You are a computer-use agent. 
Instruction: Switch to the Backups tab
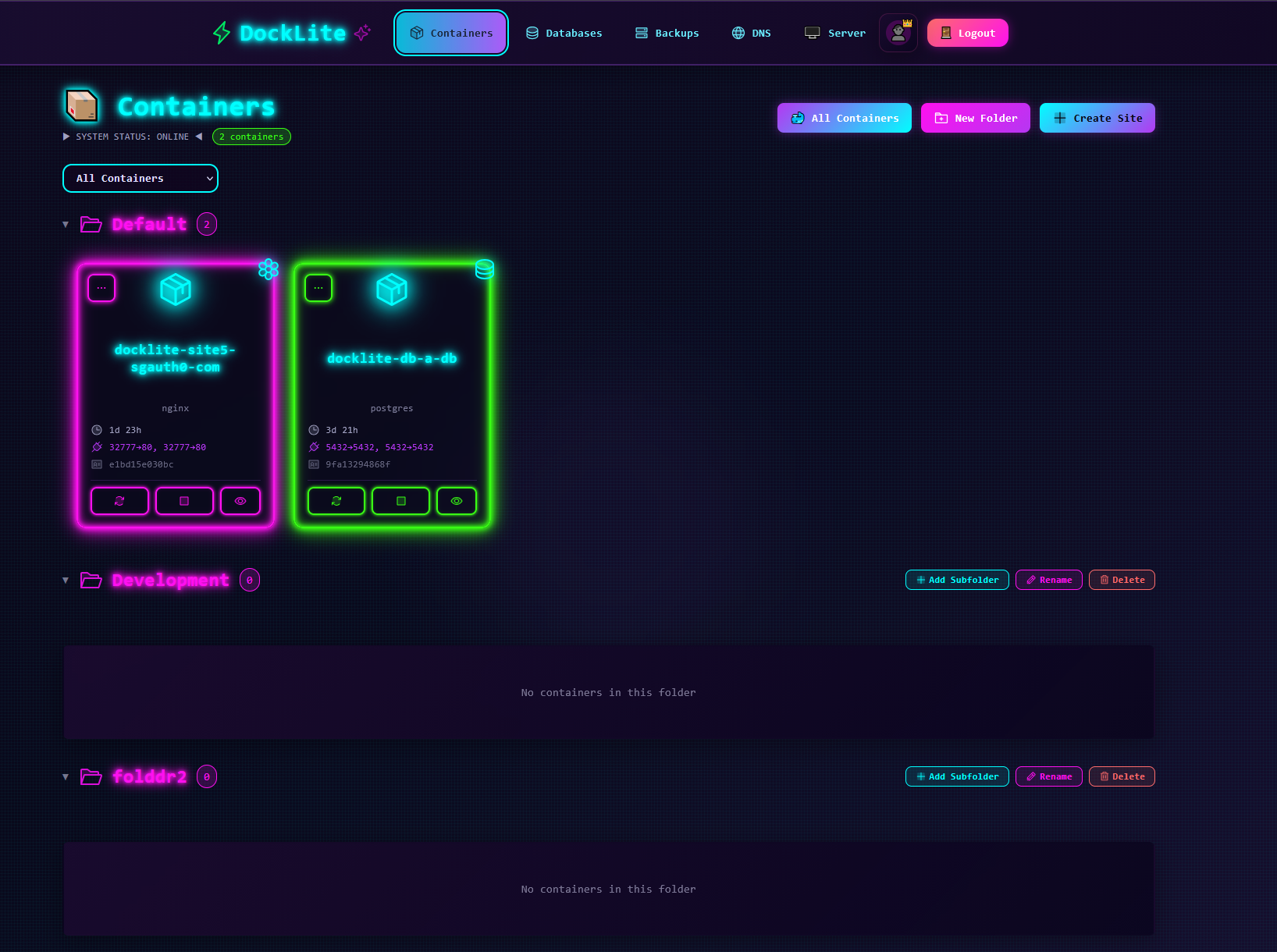pos(667,33)
